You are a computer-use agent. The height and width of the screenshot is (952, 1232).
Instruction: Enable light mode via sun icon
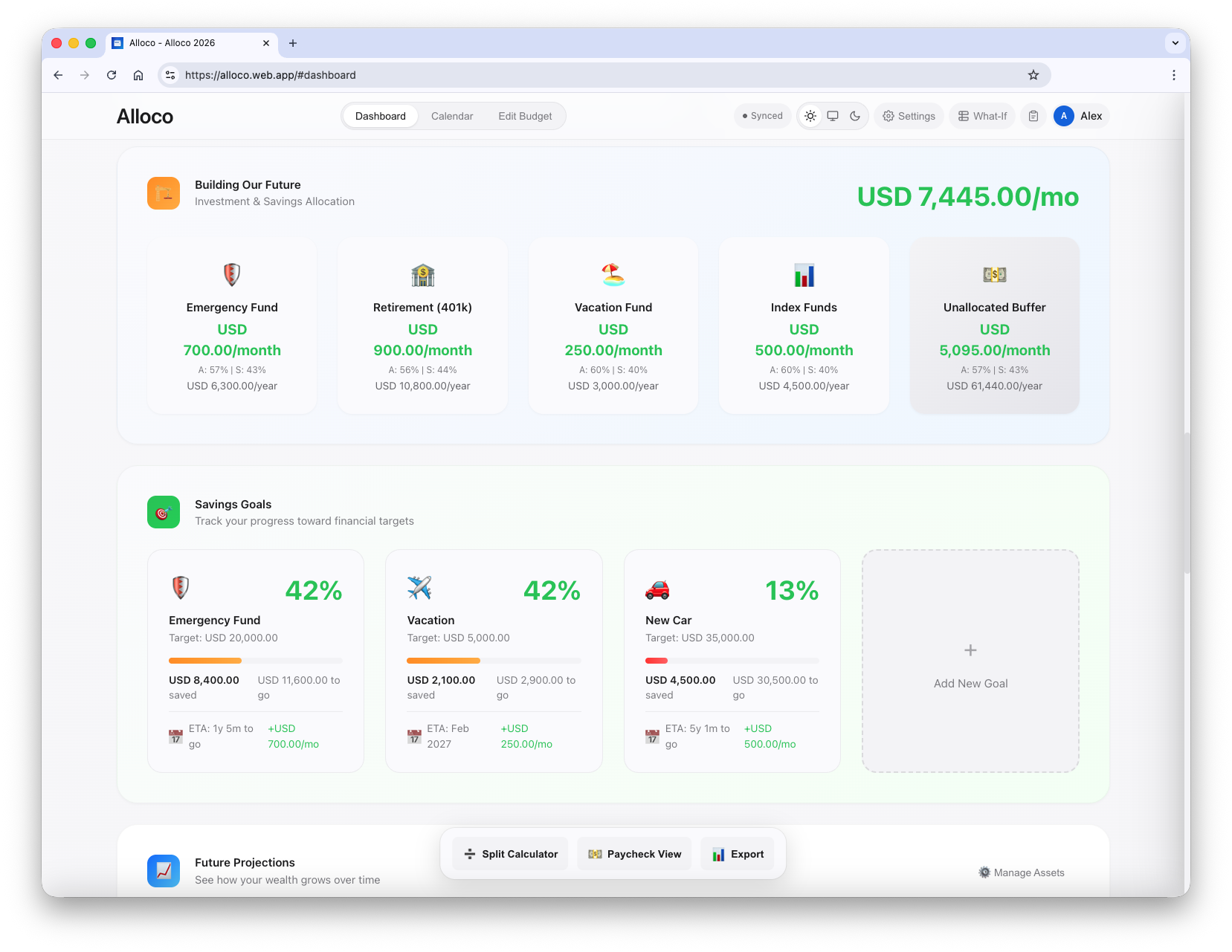(x=810, y=116)
